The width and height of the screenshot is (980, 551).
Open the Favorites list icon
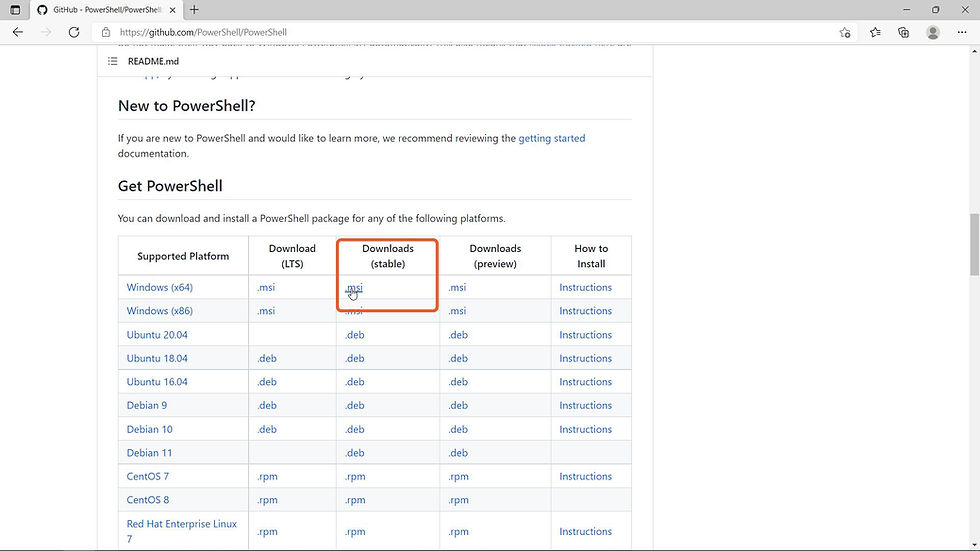tap(875, 32)
